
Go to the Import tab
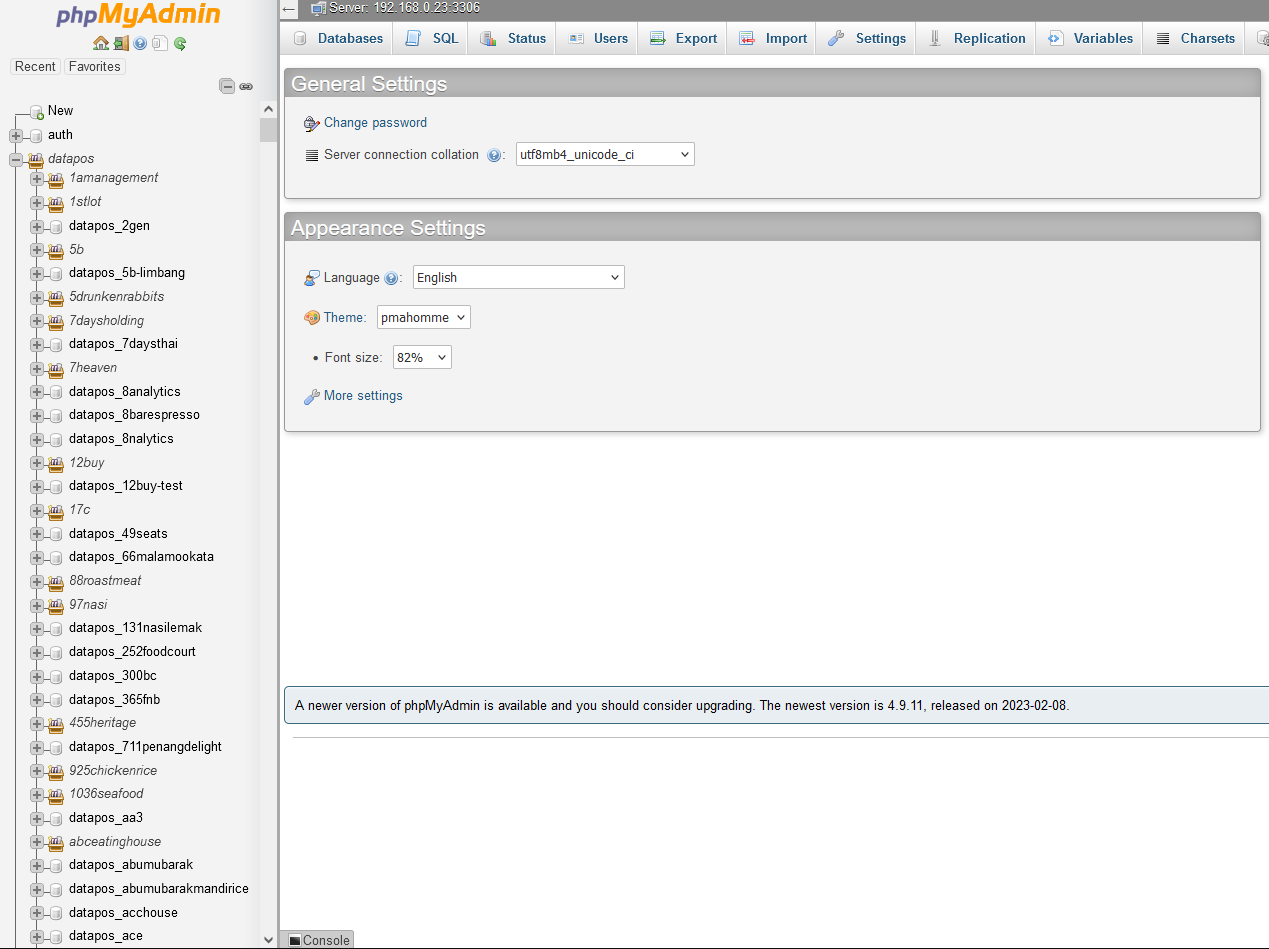[772, 38]
